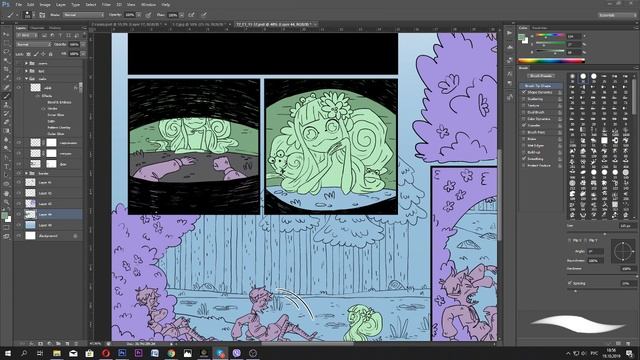Open the File menu

[19, 4]
